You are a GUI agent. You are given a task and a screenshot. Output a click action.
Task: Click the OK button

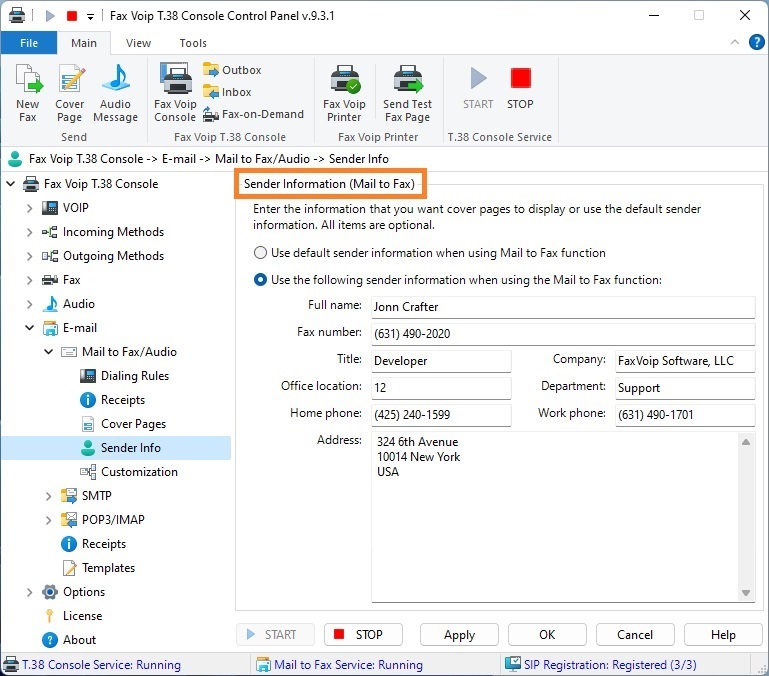[x=547, y=635]
